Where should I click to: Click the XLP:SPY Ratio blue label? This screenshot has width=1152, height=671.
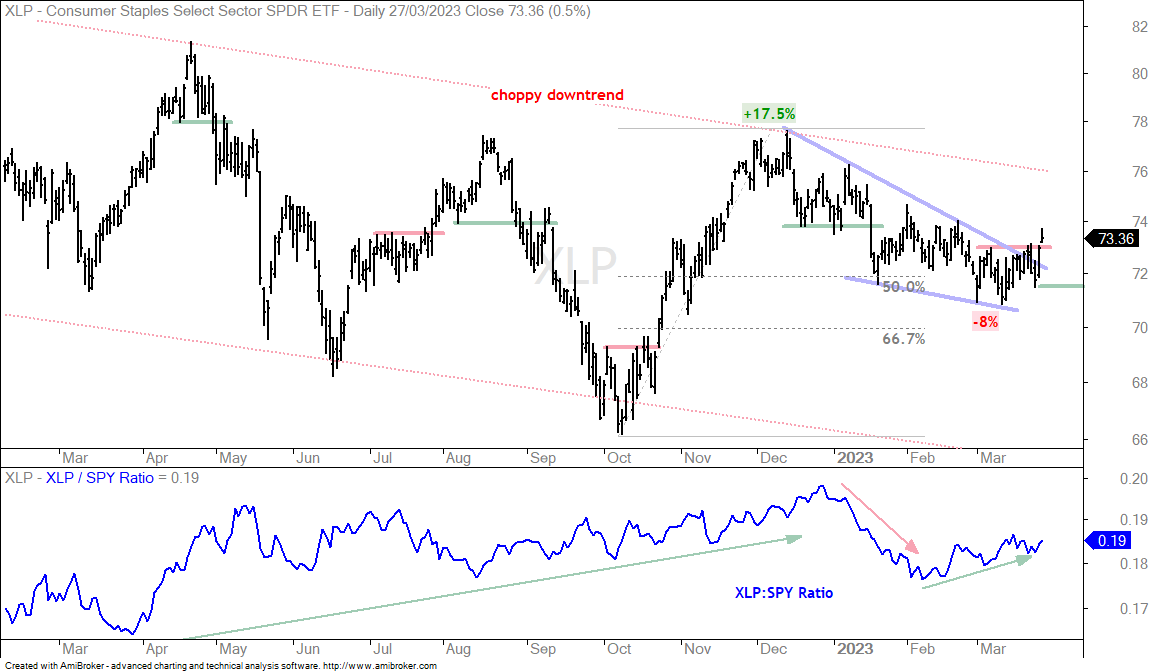pos(784,592)
